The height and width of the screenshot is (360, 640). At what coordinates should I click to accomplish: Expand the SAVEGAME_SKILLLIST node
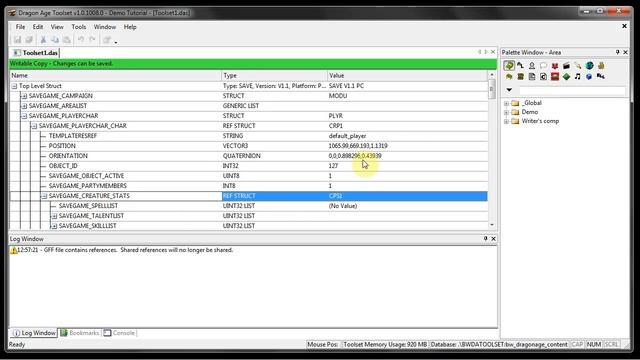[x=54, y=226]
